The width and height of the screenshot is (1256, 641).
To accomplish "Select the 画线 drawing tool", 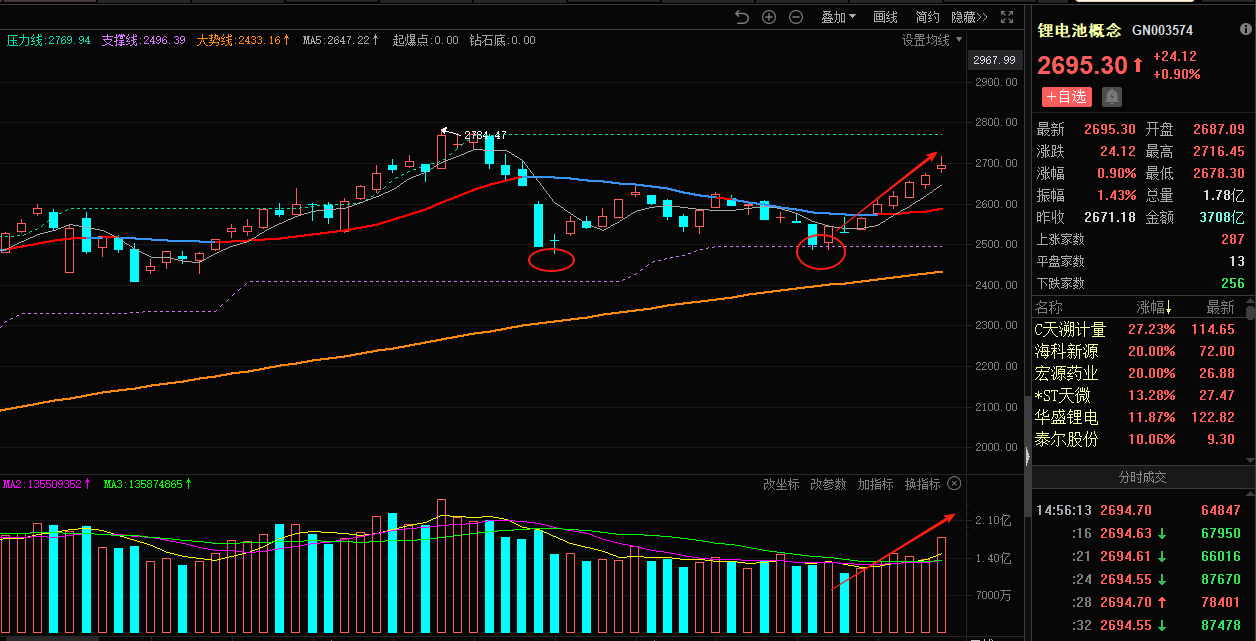I will [885, 17].
